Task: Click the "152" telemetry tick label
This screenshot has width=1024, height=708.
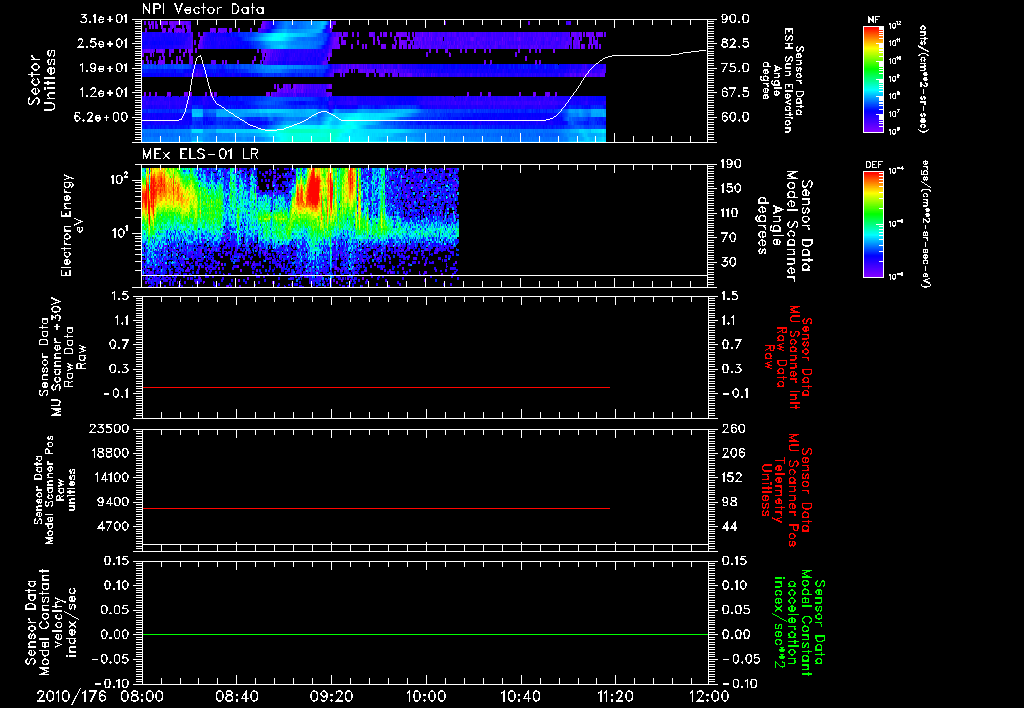Action: coord(733,477)
